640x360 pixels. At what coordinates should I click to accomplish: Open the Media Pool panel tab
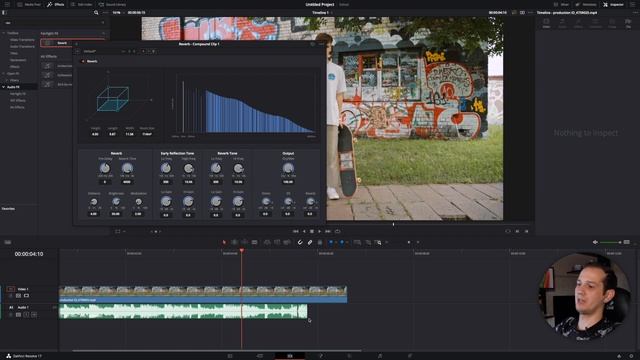29,4
